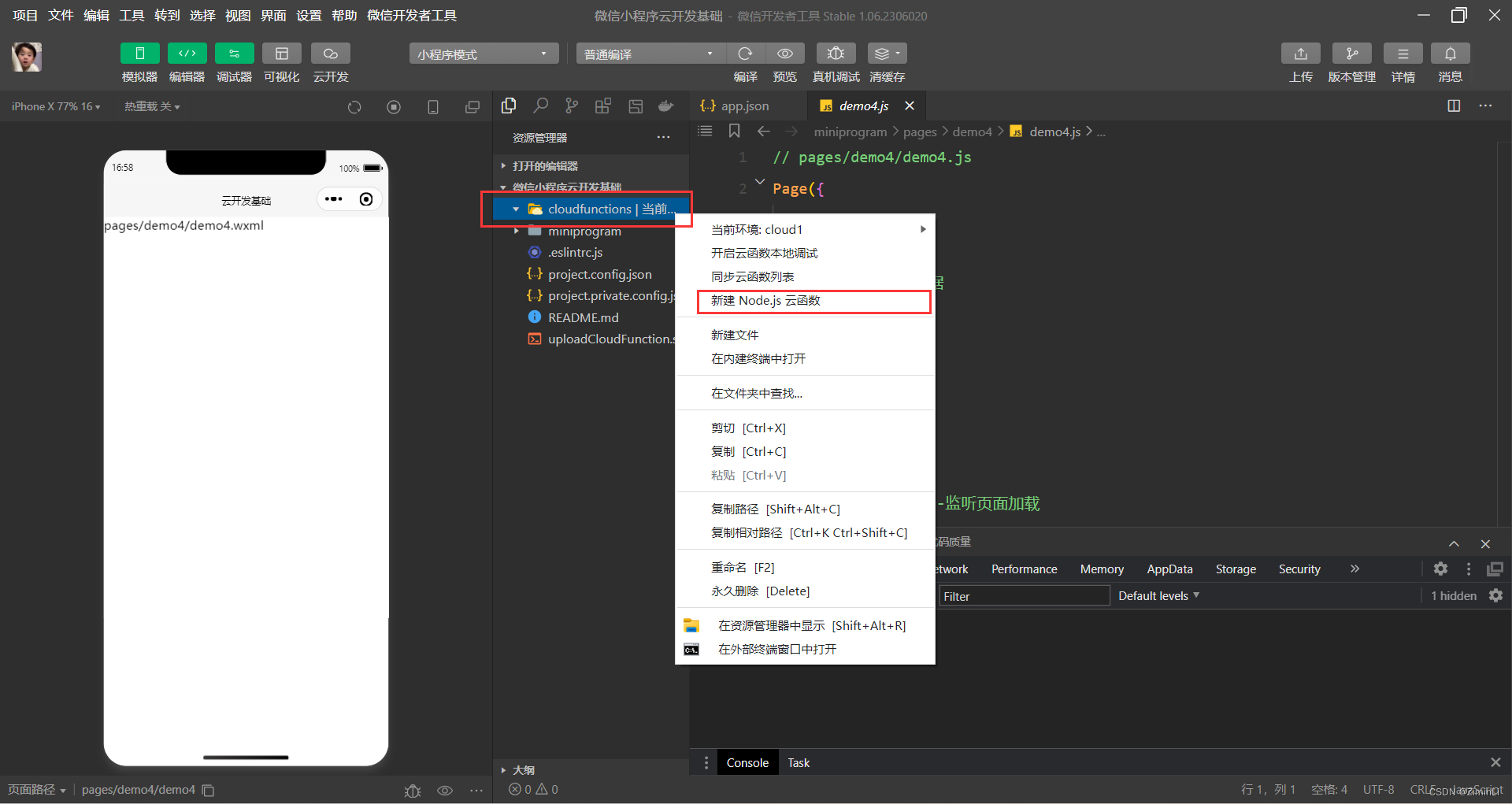Switch to Storage tab

(x=1236, y=569)
